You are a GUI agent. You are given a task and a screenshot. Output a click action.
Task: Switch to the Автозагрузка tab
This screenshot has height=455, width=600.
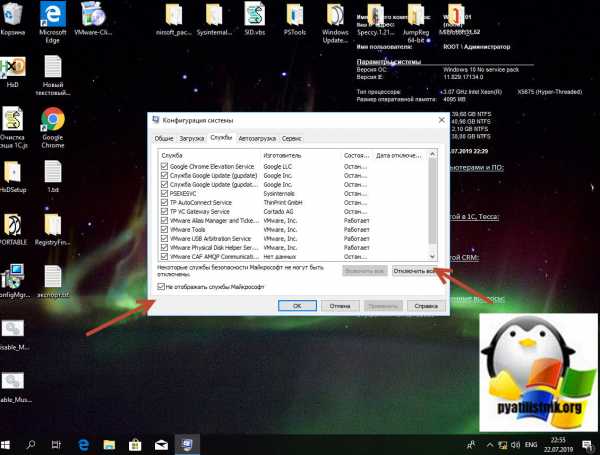pyautogui.click(x=257, y=139)
